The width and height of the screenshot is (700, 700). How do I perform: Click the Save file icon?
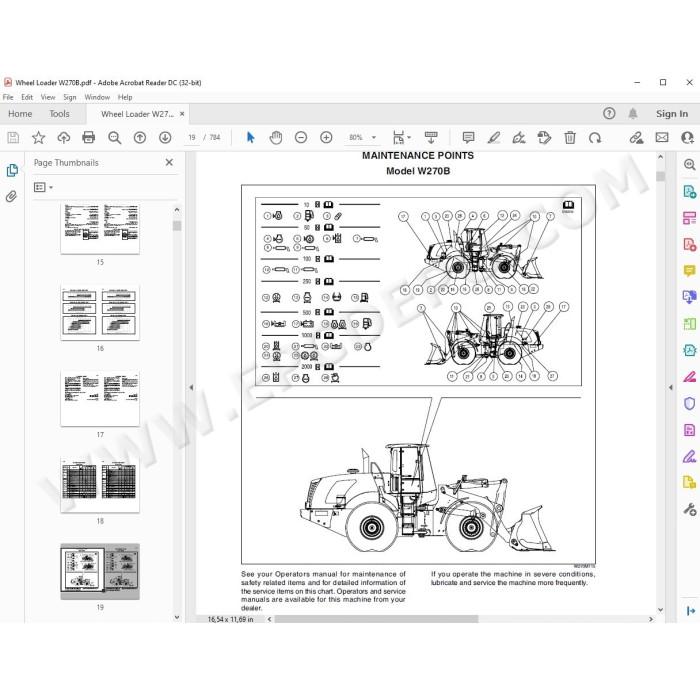click(x=13, y=138)
